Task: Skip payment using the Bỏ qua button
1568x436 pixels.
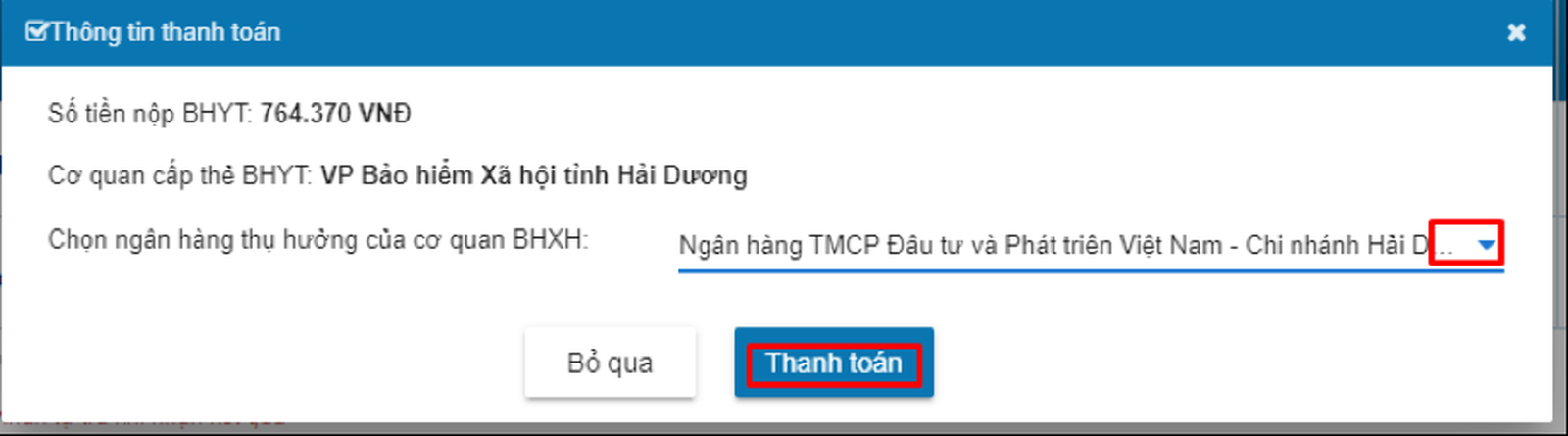Action: pos(610,363)
